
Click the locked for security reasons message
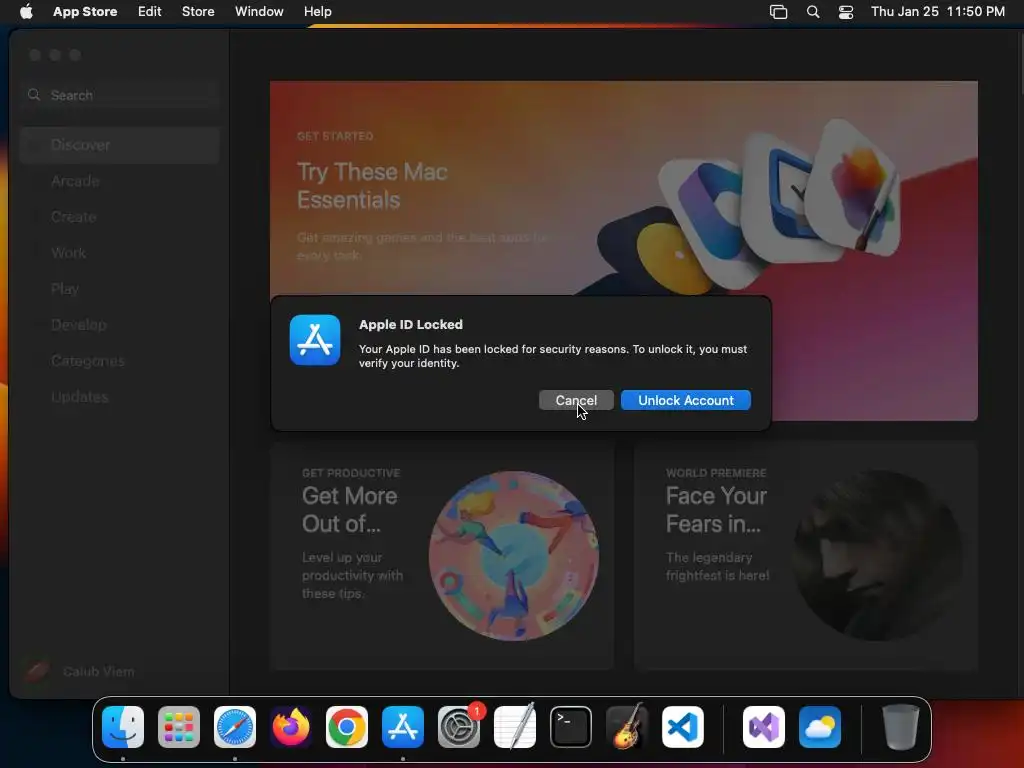point(553,356)
